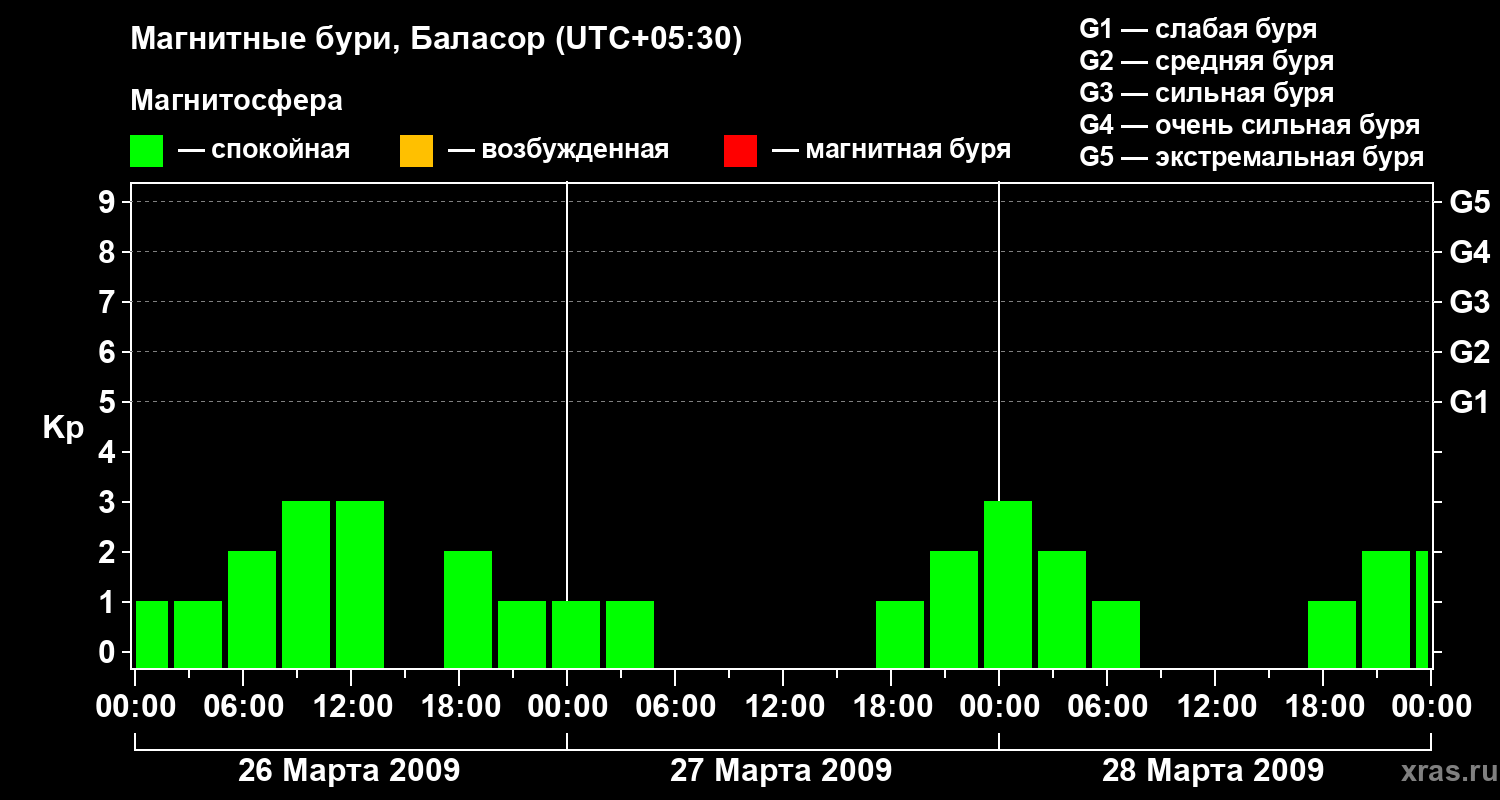
Task: Click the 00:00 label between 27 and 28 Марта
Action: point(999,707)
